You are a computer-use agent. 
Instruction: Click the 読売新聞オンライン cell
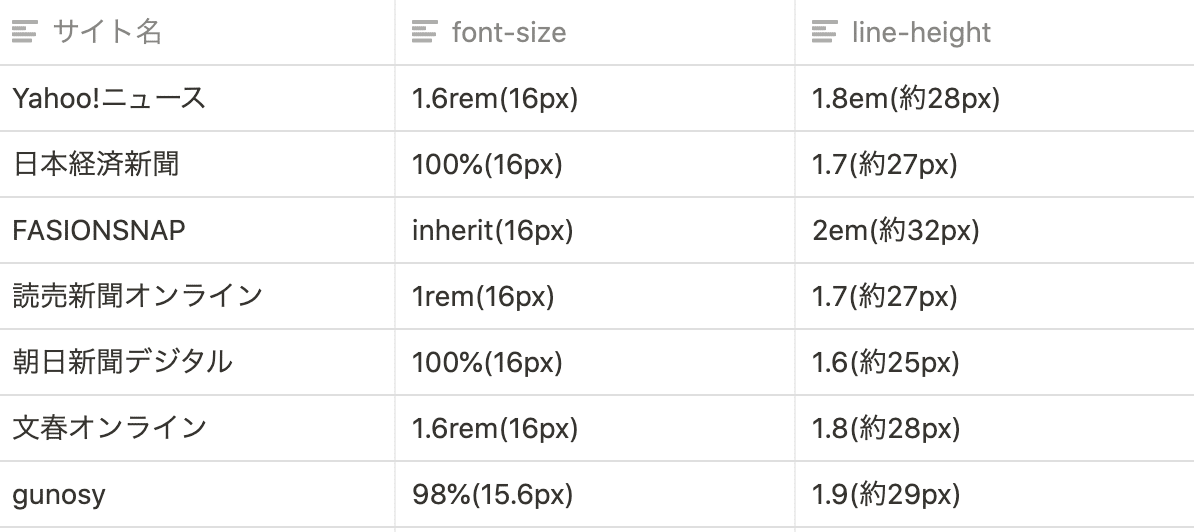(x=138, y=296)
